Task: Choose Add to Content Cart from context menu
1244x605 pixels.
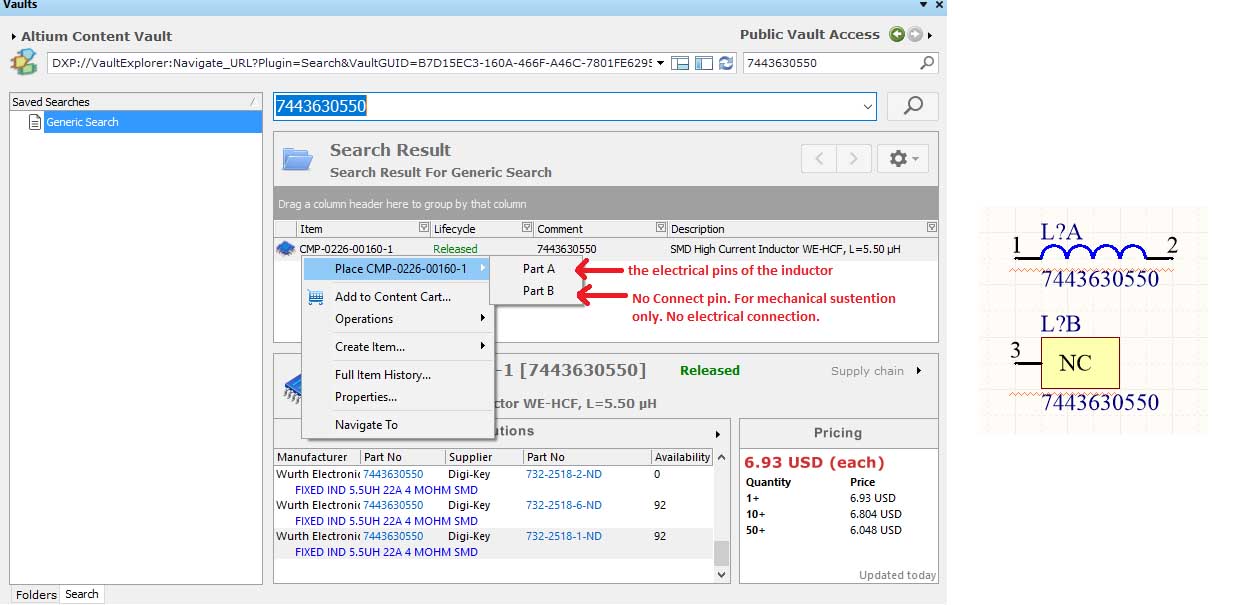Action: pyautogui.click(x=392, y=297)
